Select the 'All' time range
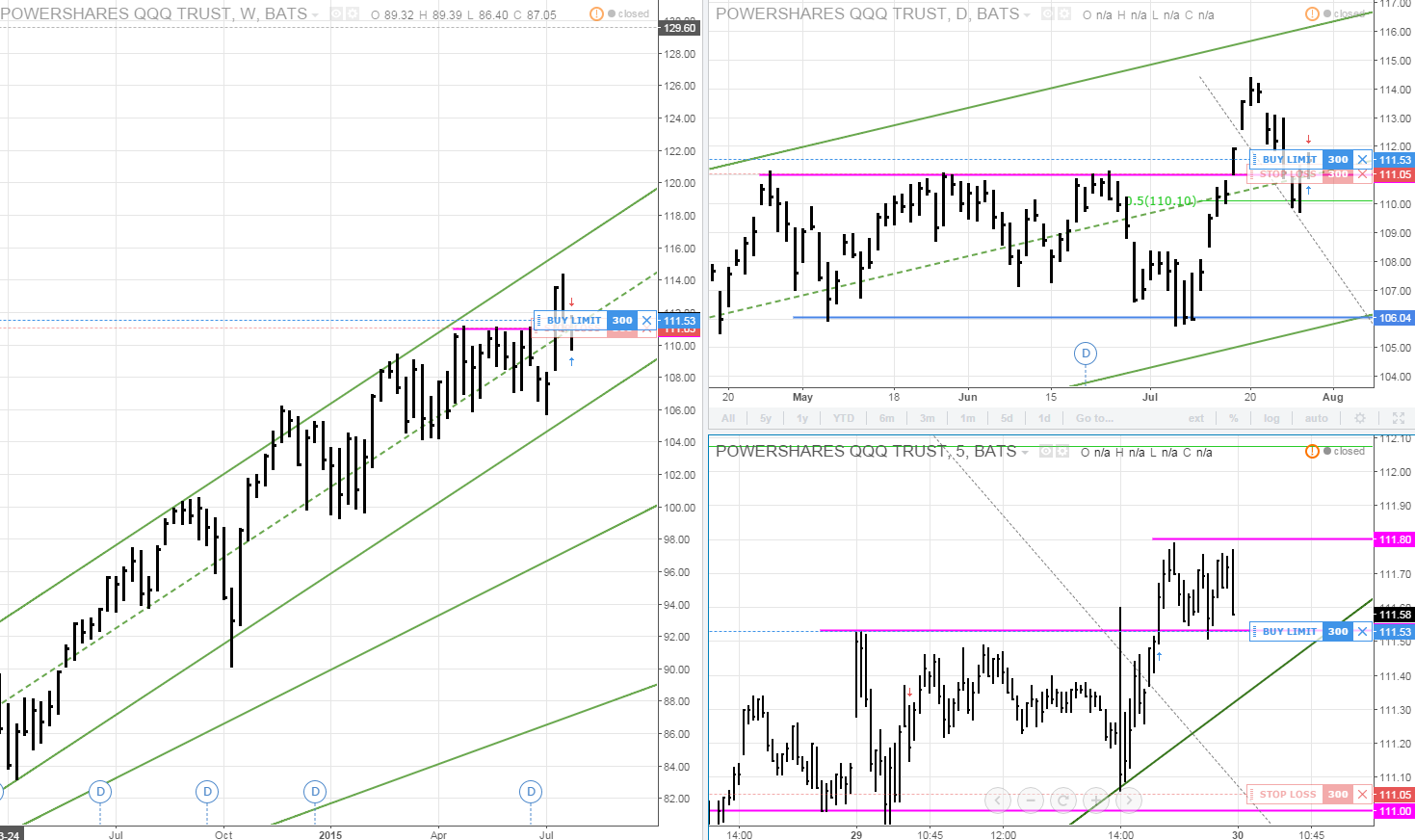1415x840 pixels. pyautogui.click(x=728, y=419)
